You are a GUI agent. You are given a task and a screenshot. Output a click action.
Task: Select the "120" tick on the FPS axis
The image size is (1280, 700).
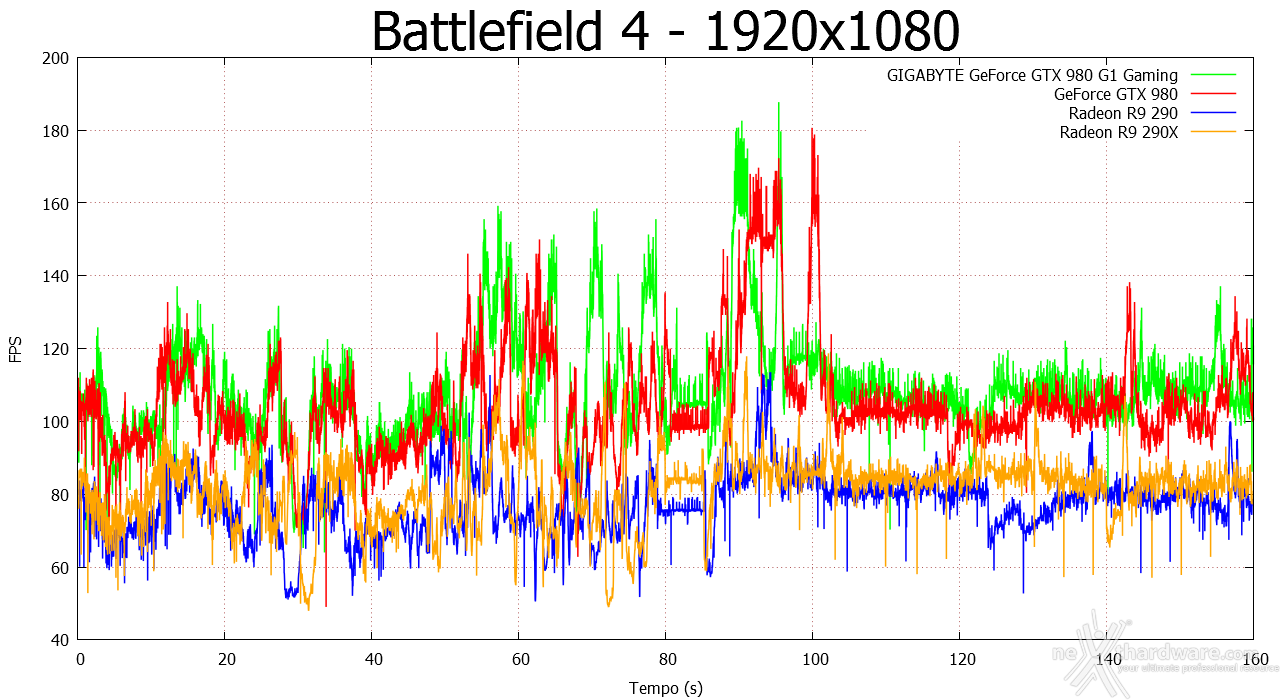point(56,349)
